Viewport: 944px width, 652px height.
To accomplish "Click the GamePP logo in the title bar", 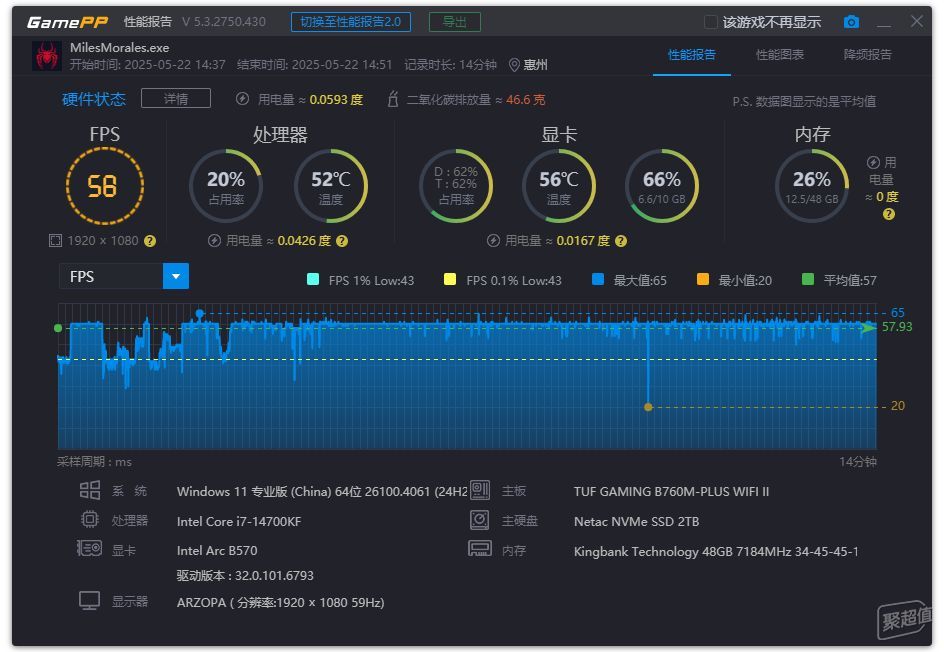I will coord(67,22).
